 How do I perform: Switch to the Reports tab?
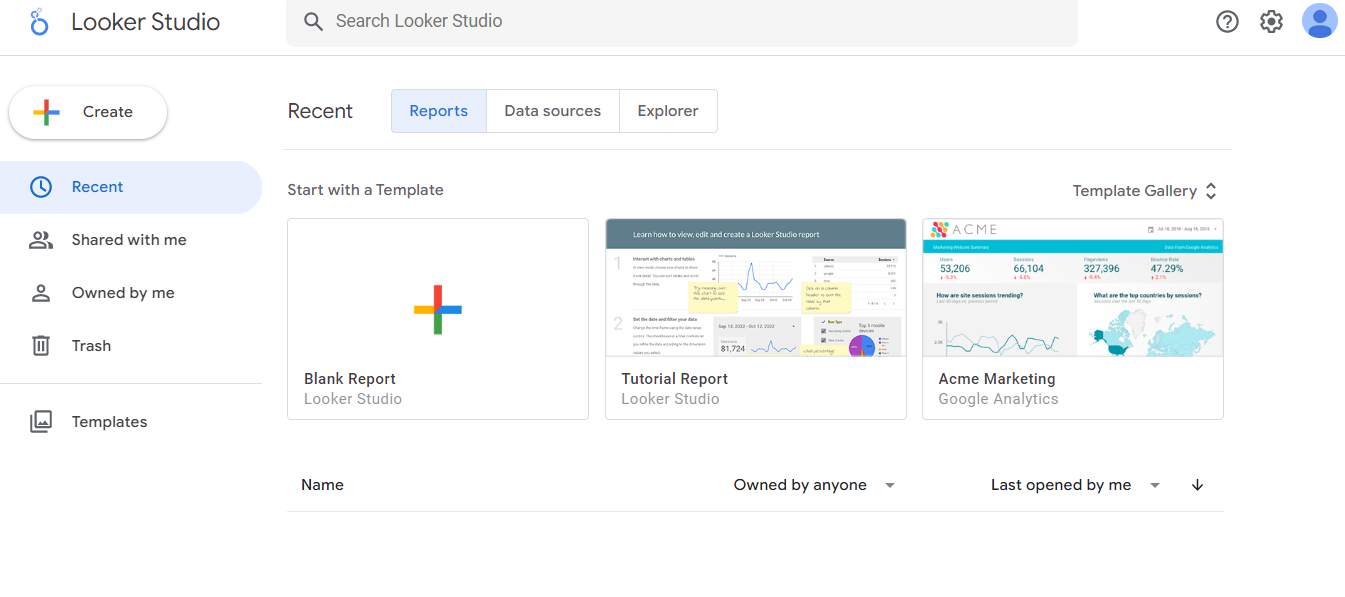coord(439,111)
